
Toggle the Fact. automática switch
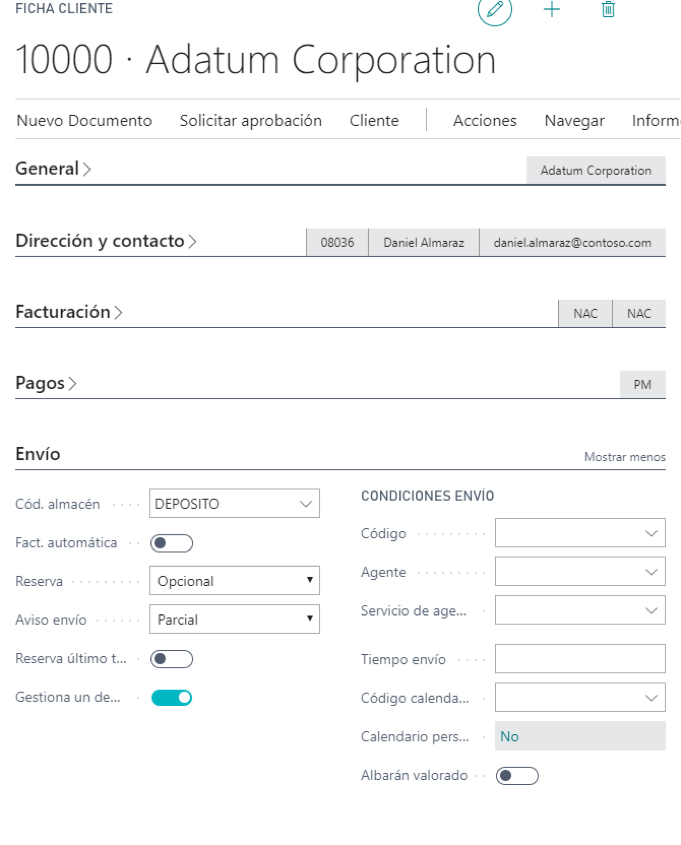click(171, 543)
